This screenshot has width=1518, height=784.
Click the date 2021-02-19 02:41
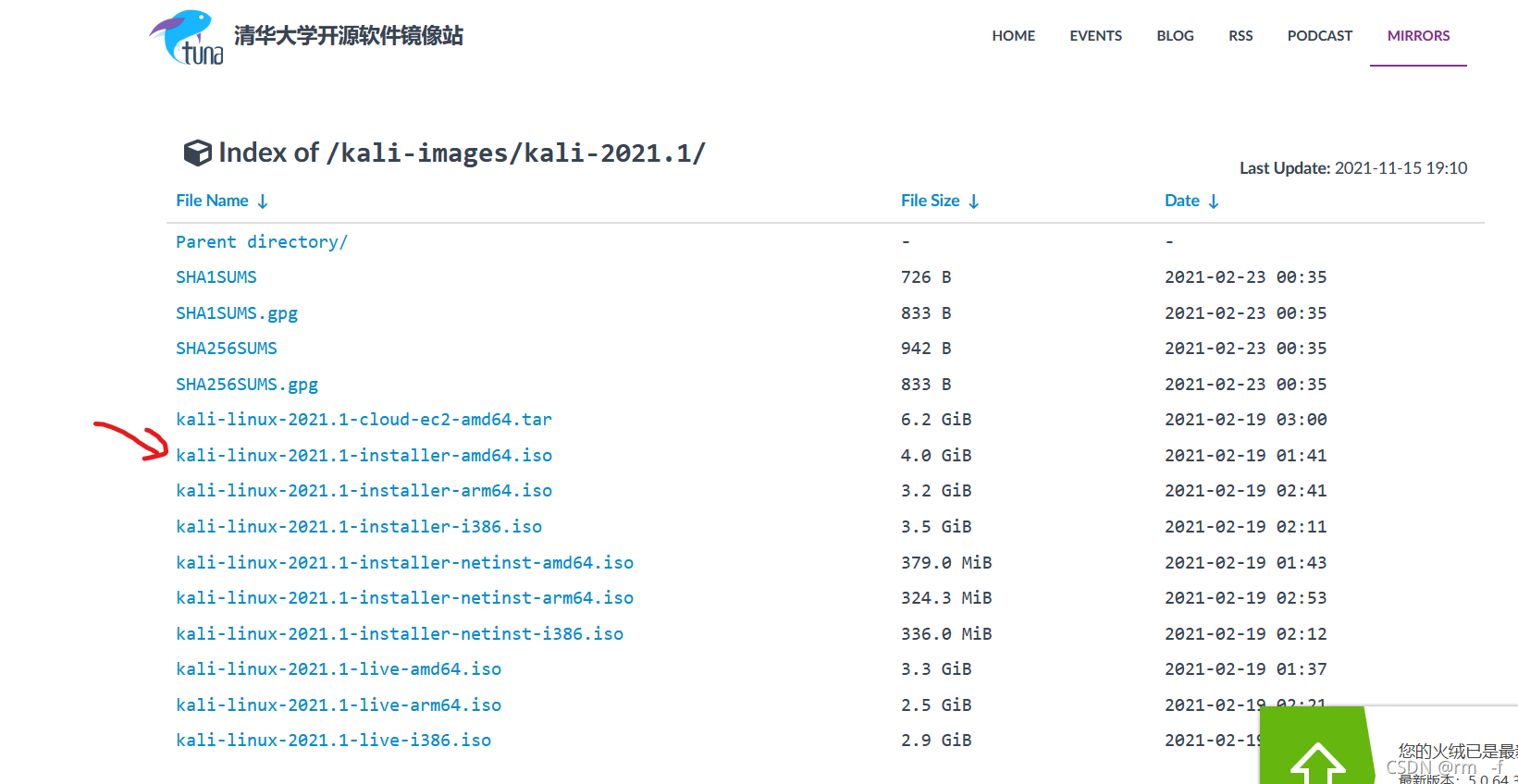(1246, 491)
